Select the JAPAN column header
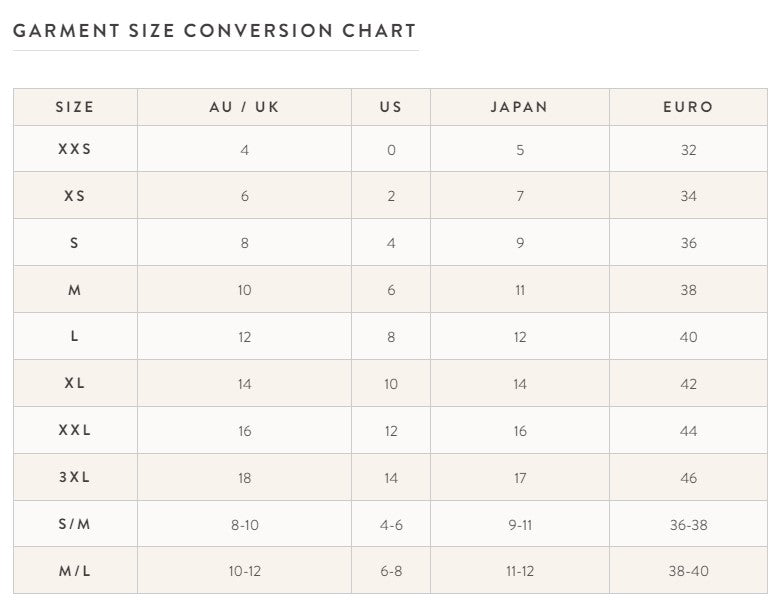778x615 pixels. (x=519, y=107)
